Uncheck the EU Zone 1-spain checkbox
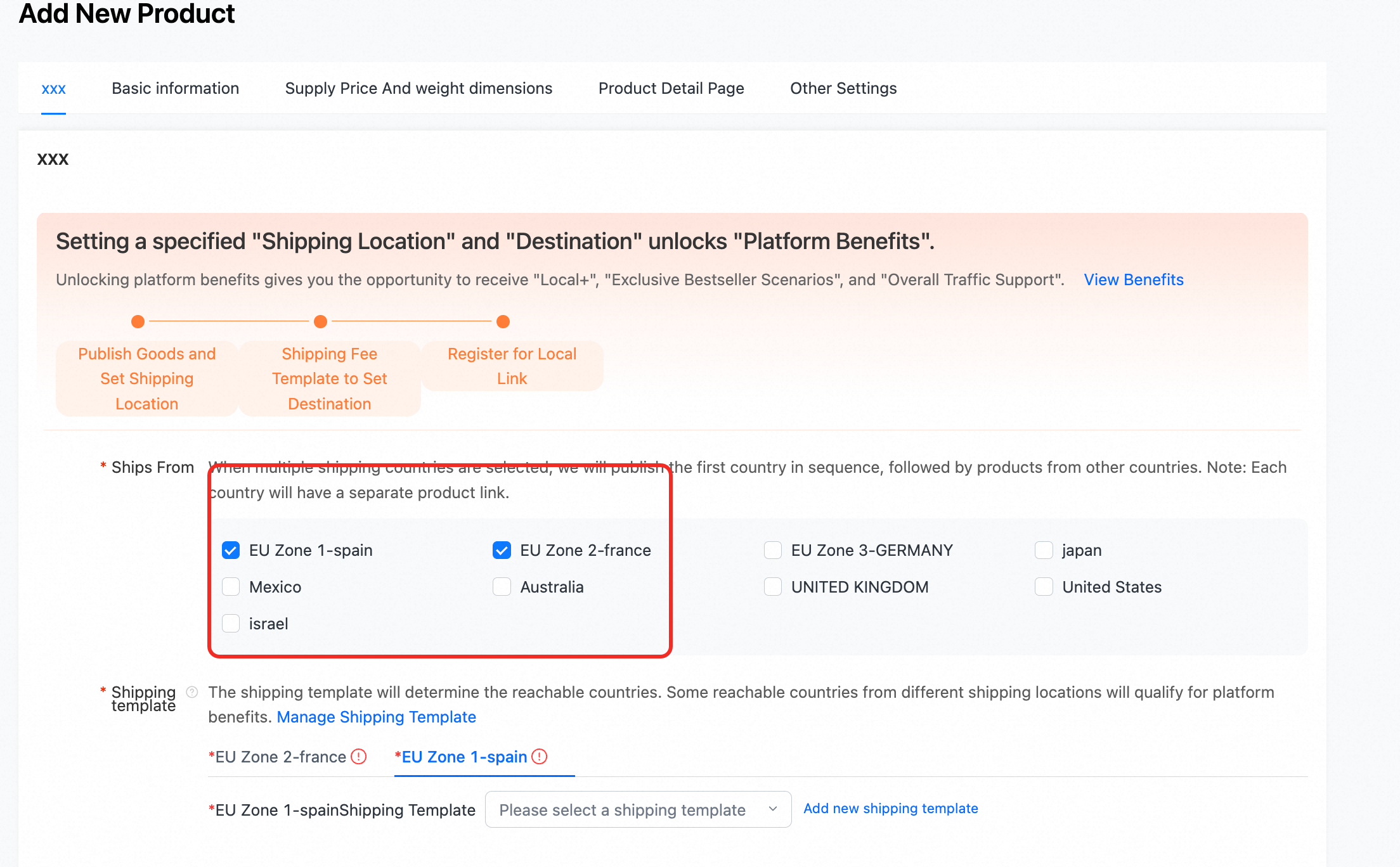This screenshot has width=1400, height=867. tap(231, 550)
